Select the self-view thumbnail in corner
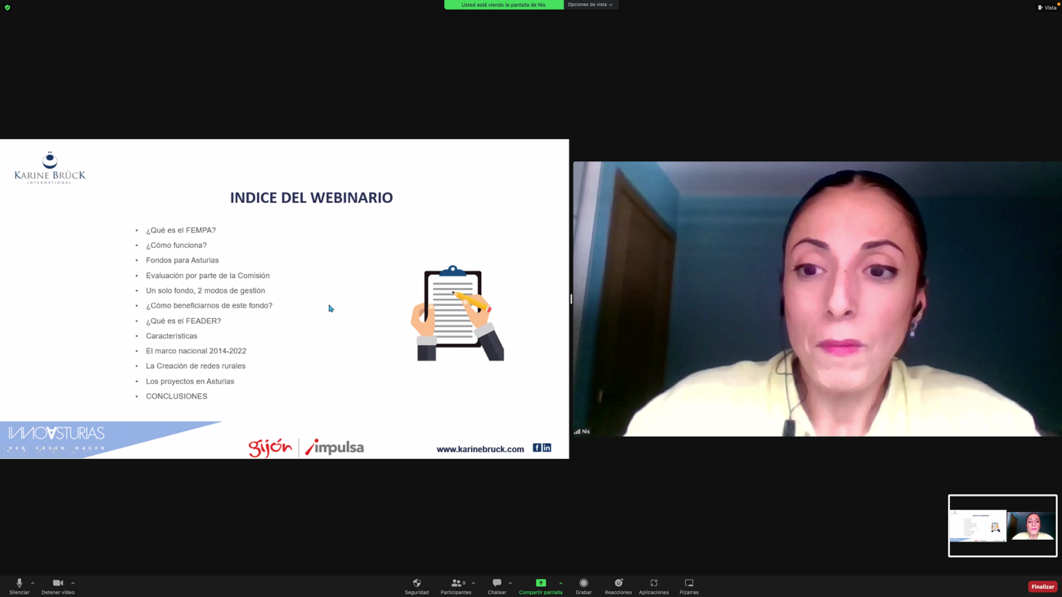The image size is (1062, 597). [1002, 526]
